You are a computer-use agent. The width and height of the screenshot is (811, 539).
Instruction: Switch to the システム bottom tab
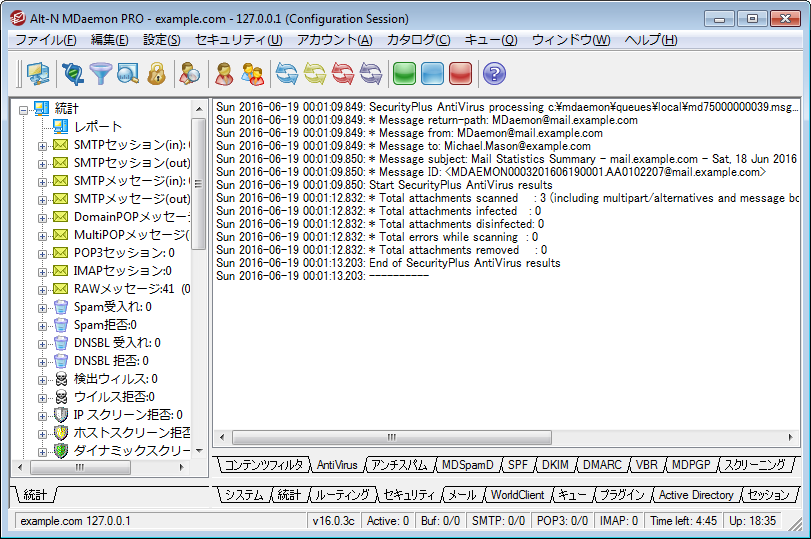click(x=244, y=495)
